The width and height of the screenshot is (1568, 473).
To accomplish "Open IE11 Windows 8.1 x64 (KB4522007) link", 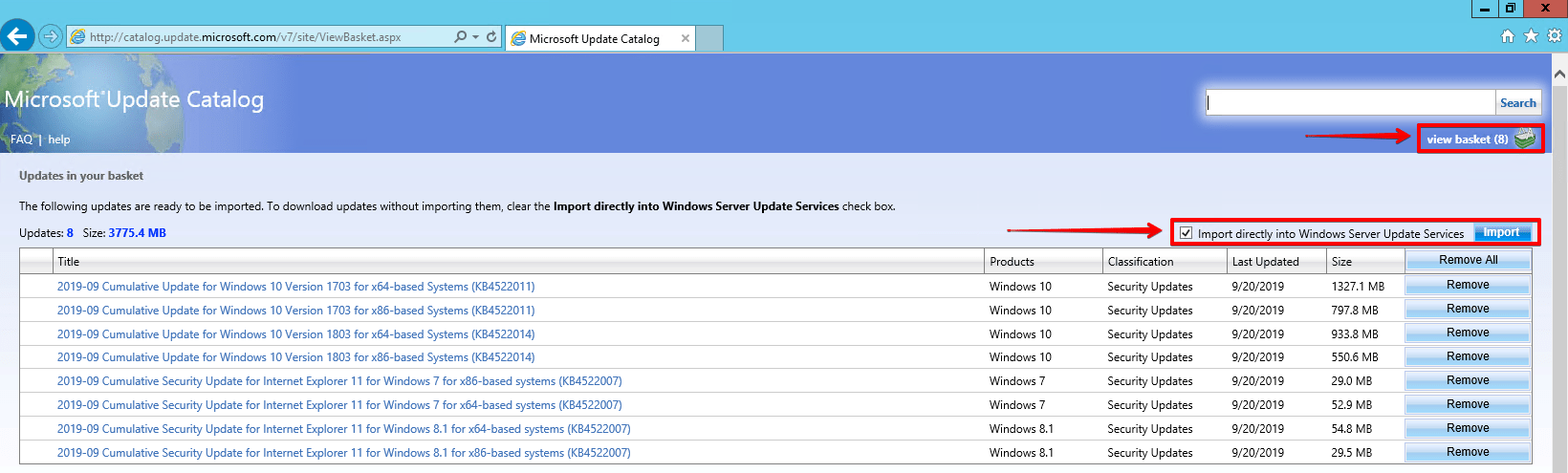I will pos(343,429).
